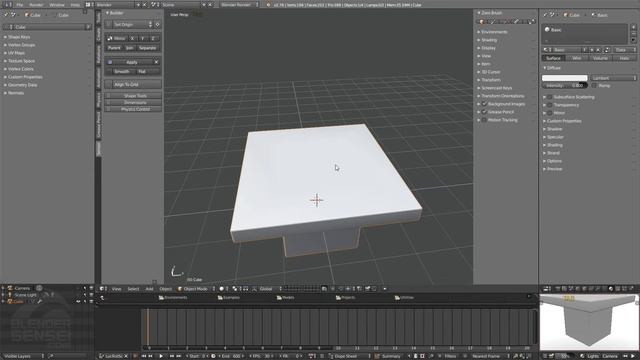This screenshot has width=640, height=360.
Task: Mirror along the Y axis
Action: click(142, 38)
